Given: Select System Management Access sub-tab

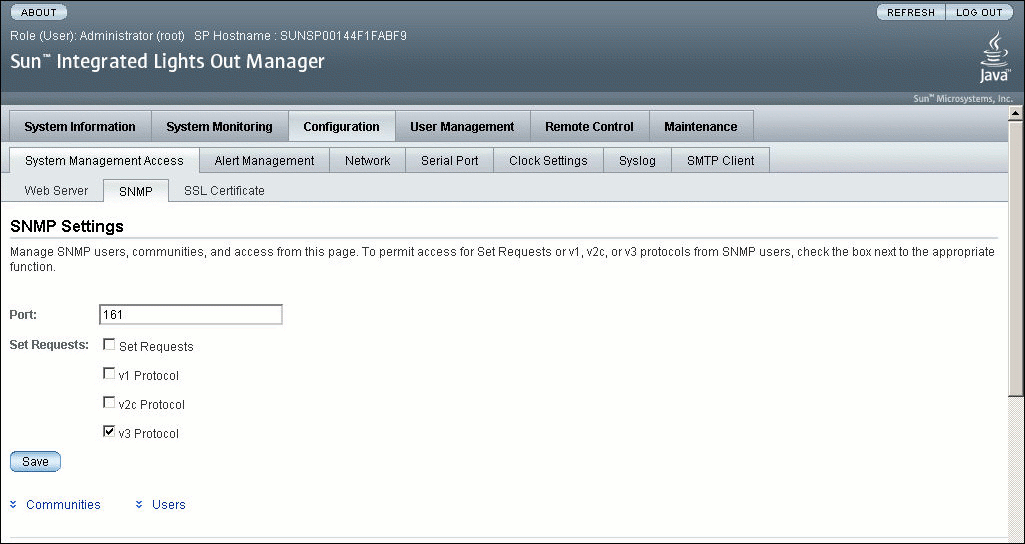Looking at the screenshot, I should click(105, 160).
